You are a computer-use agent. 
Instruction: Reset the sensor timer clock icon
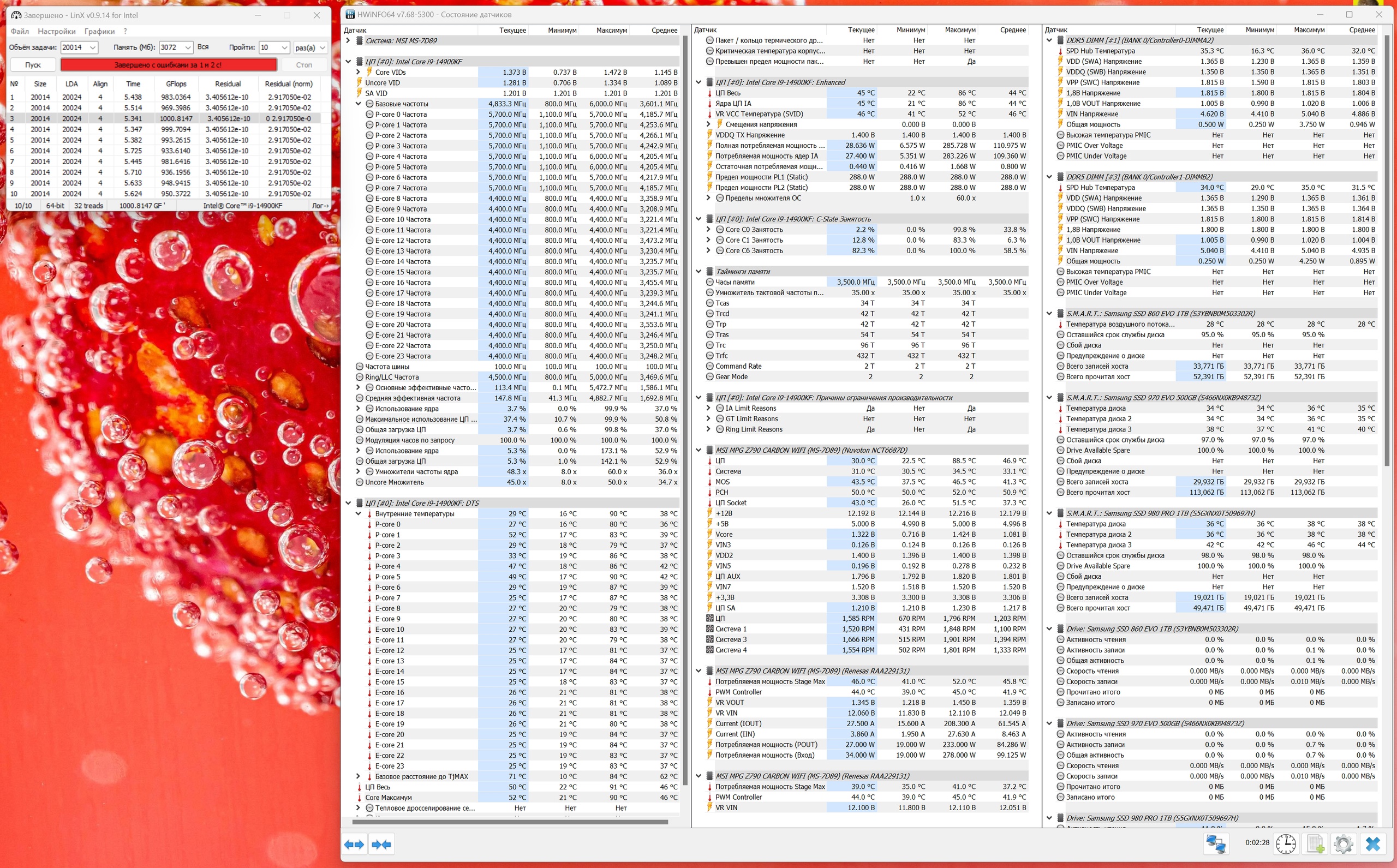(1286, 843)
